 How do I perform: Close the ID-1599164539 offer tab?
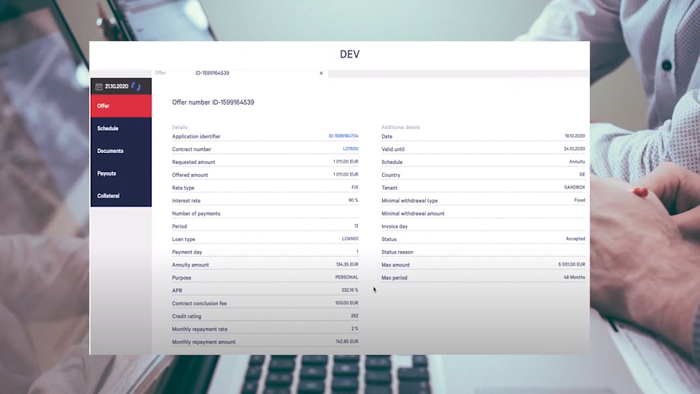pos(321,73)
